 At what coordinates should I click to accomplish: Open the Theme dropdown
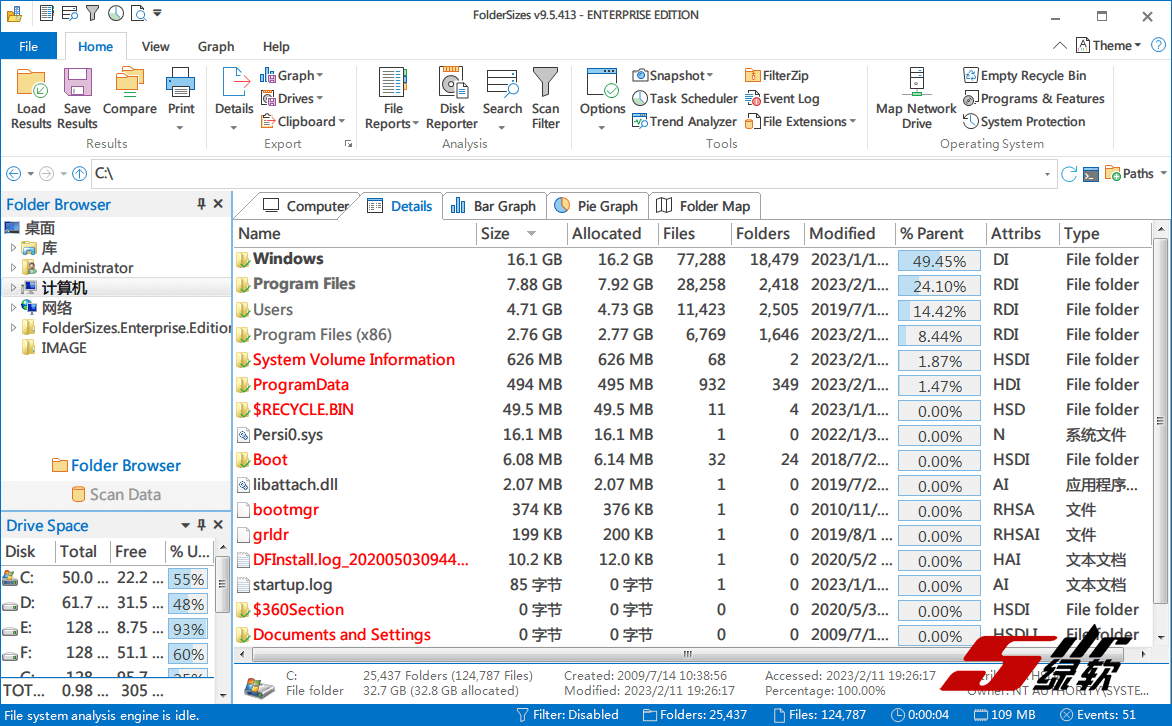click(x=1109, y=45)
